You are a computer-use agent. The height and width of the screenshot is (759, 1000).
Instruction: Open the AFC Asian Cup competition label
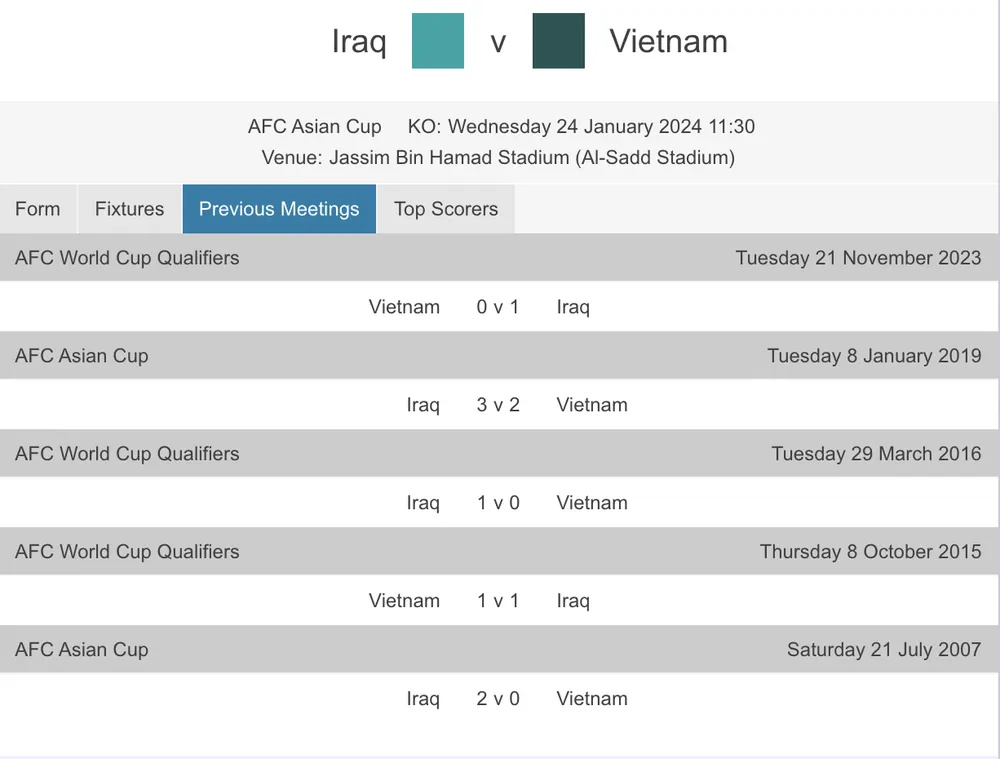tap(315, 127)
